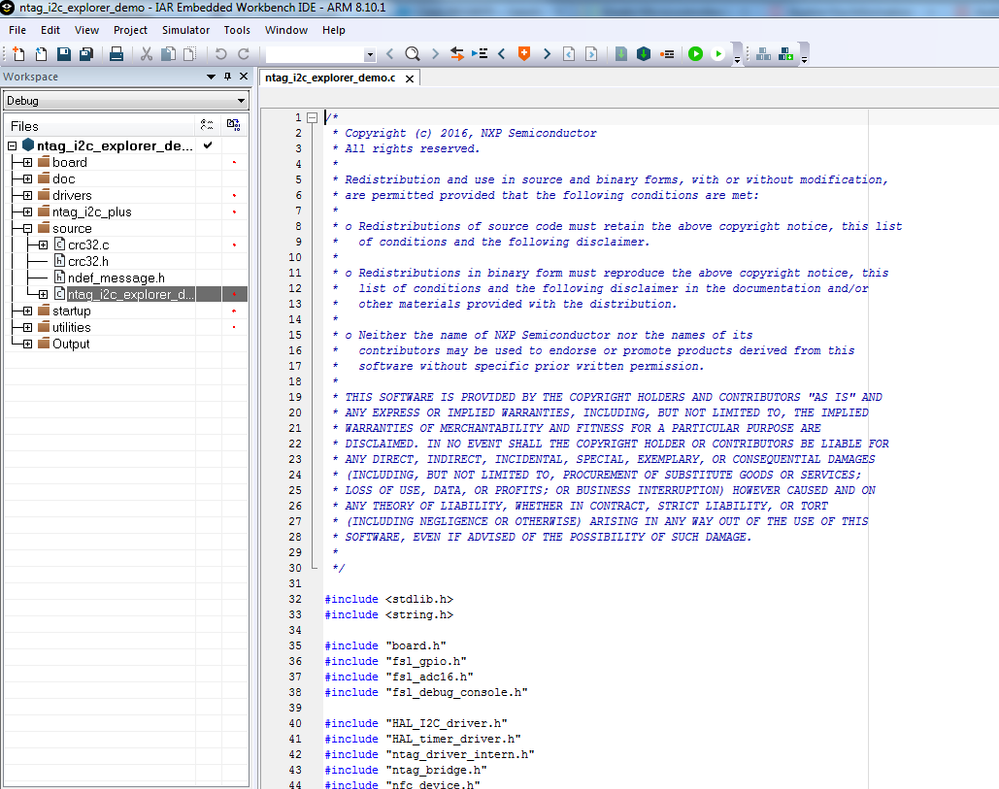Click the Find Next arrow right of the magnifier

click(x=435, y=54)
